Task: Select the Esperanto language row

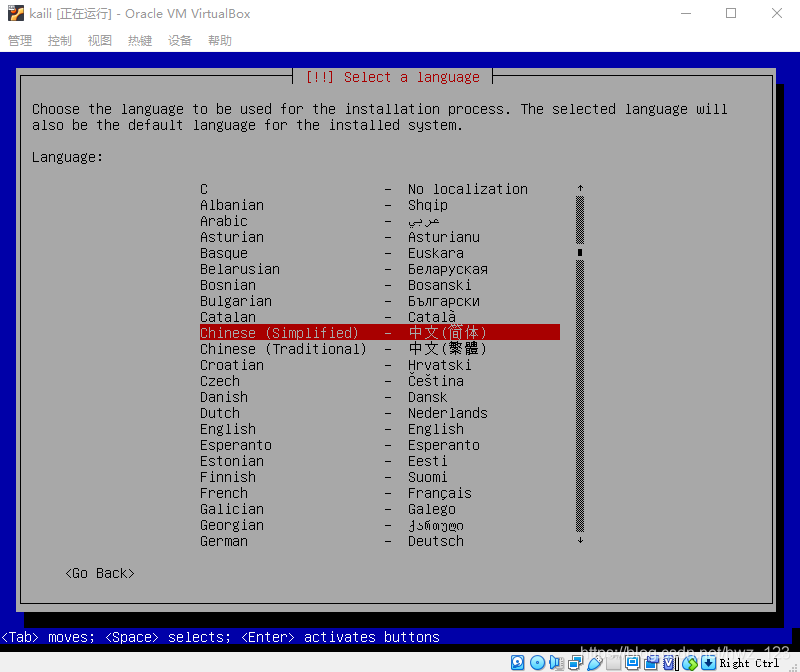Action: [x=380, y=445]
